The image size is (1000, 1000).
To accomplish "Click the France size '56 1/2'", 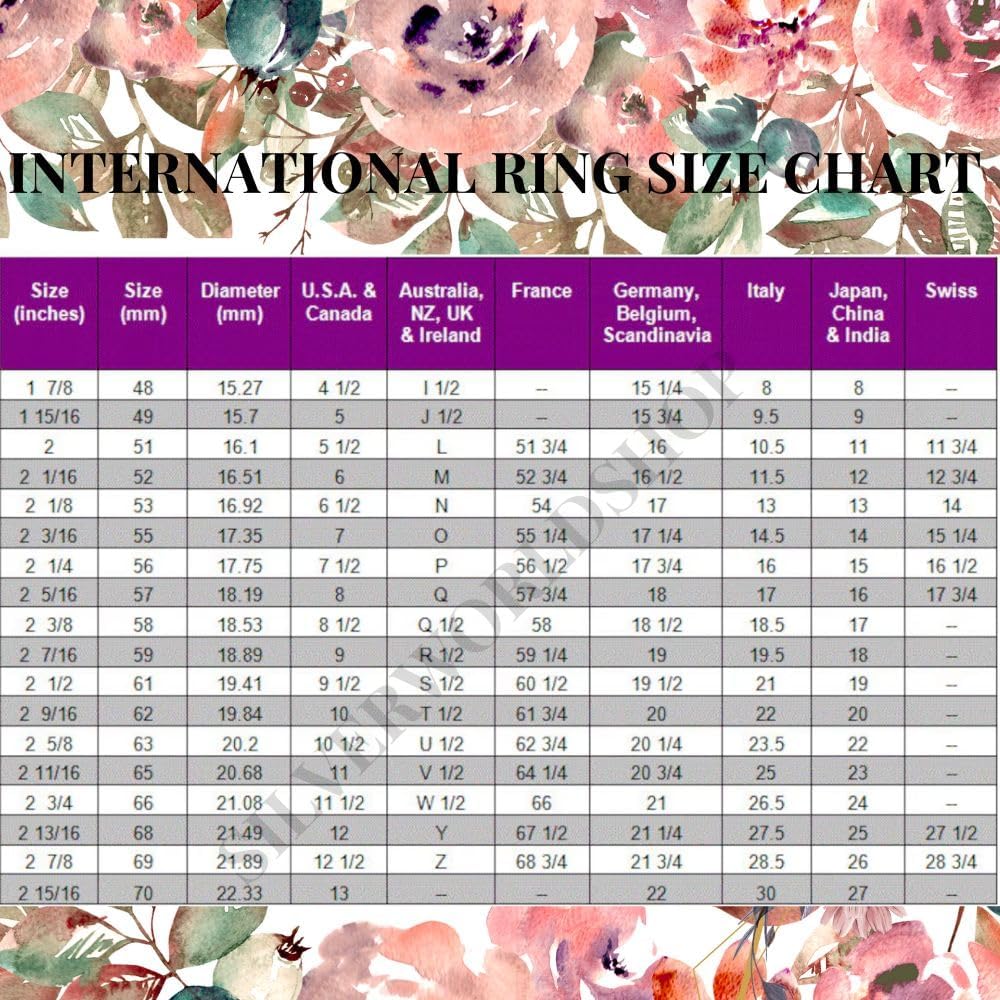I will pyautogui.click(x=541, y=566).
